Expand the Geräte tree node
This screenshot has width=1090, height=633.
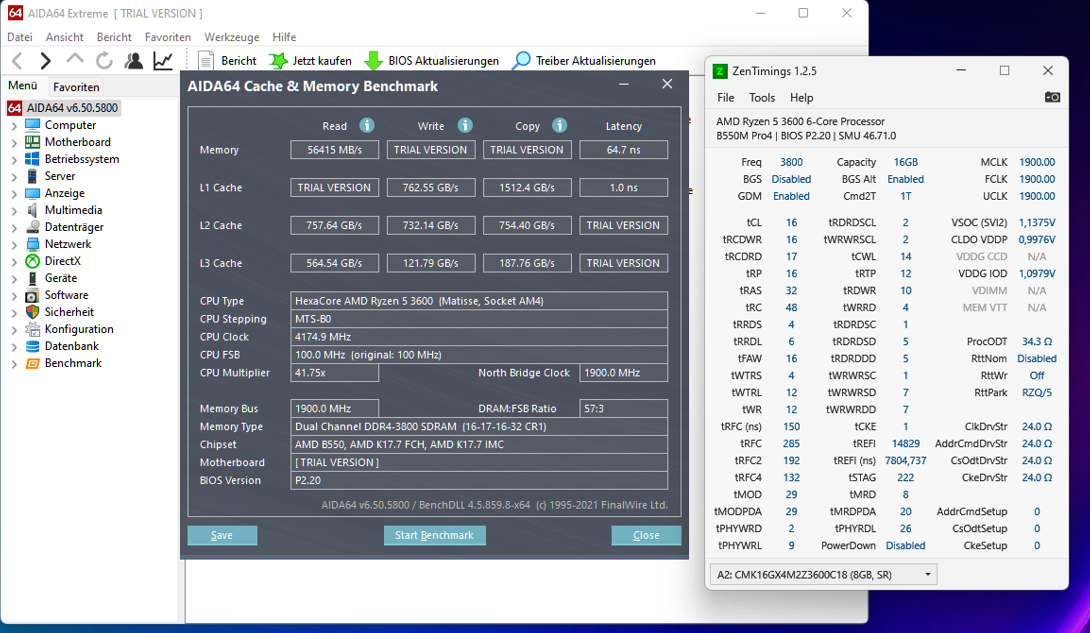click(14, 279)
